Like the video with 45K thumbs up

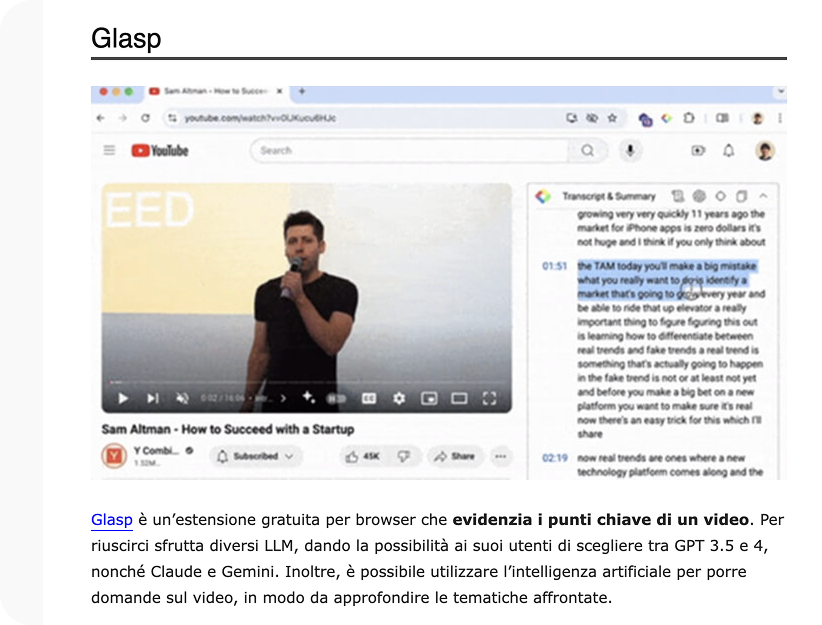tap(362, 456)
